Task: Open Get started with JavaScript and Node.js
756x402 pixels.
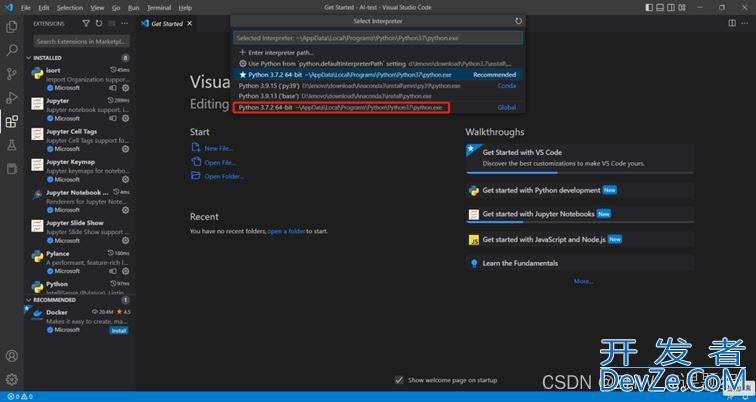Action: pos(580,240)
